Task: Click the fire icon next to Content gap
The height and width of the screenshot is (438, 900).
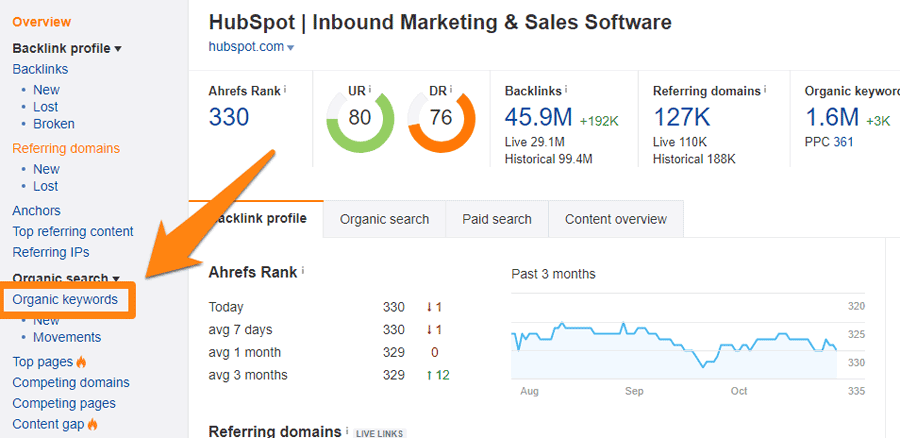Action: coord(93,425)
